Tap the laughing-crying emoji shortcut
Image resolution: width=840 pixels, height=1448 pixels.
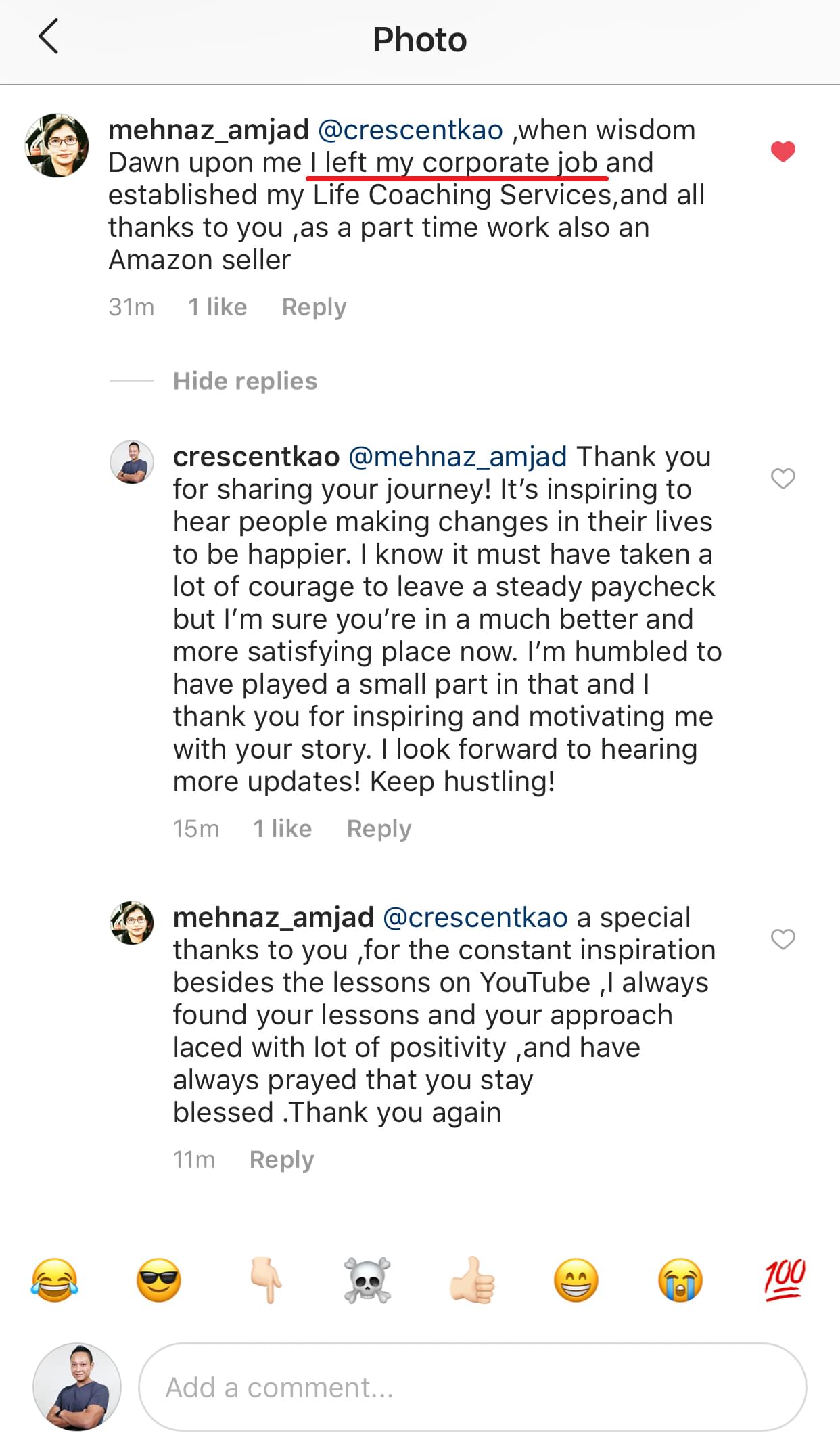coord(55,1280)
